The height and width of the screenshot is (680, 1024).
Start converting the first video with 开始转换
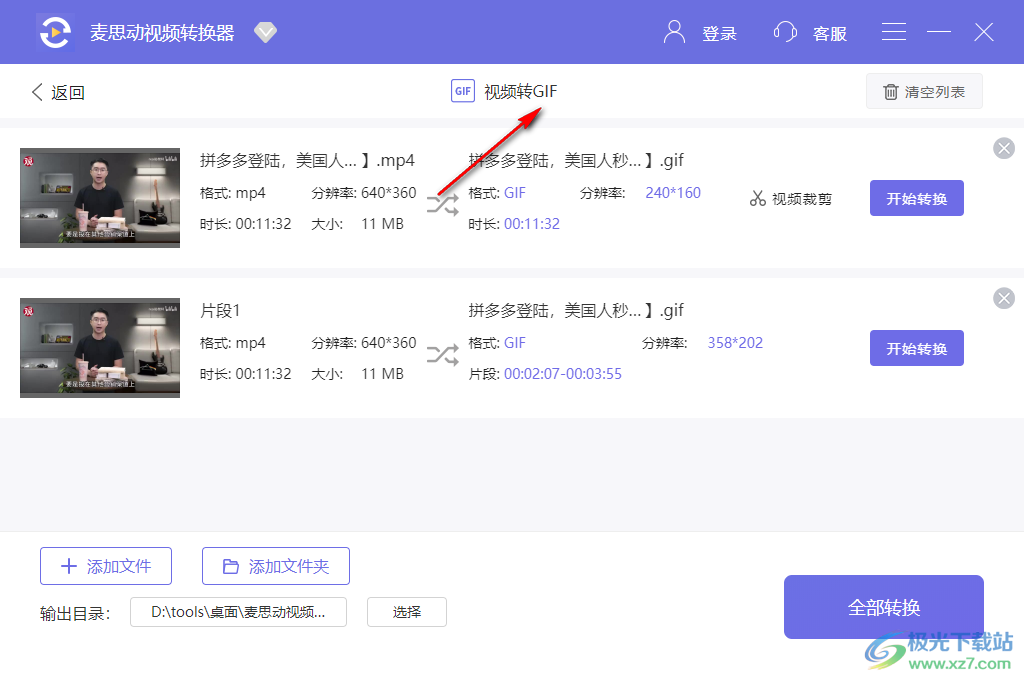point(916,198)
